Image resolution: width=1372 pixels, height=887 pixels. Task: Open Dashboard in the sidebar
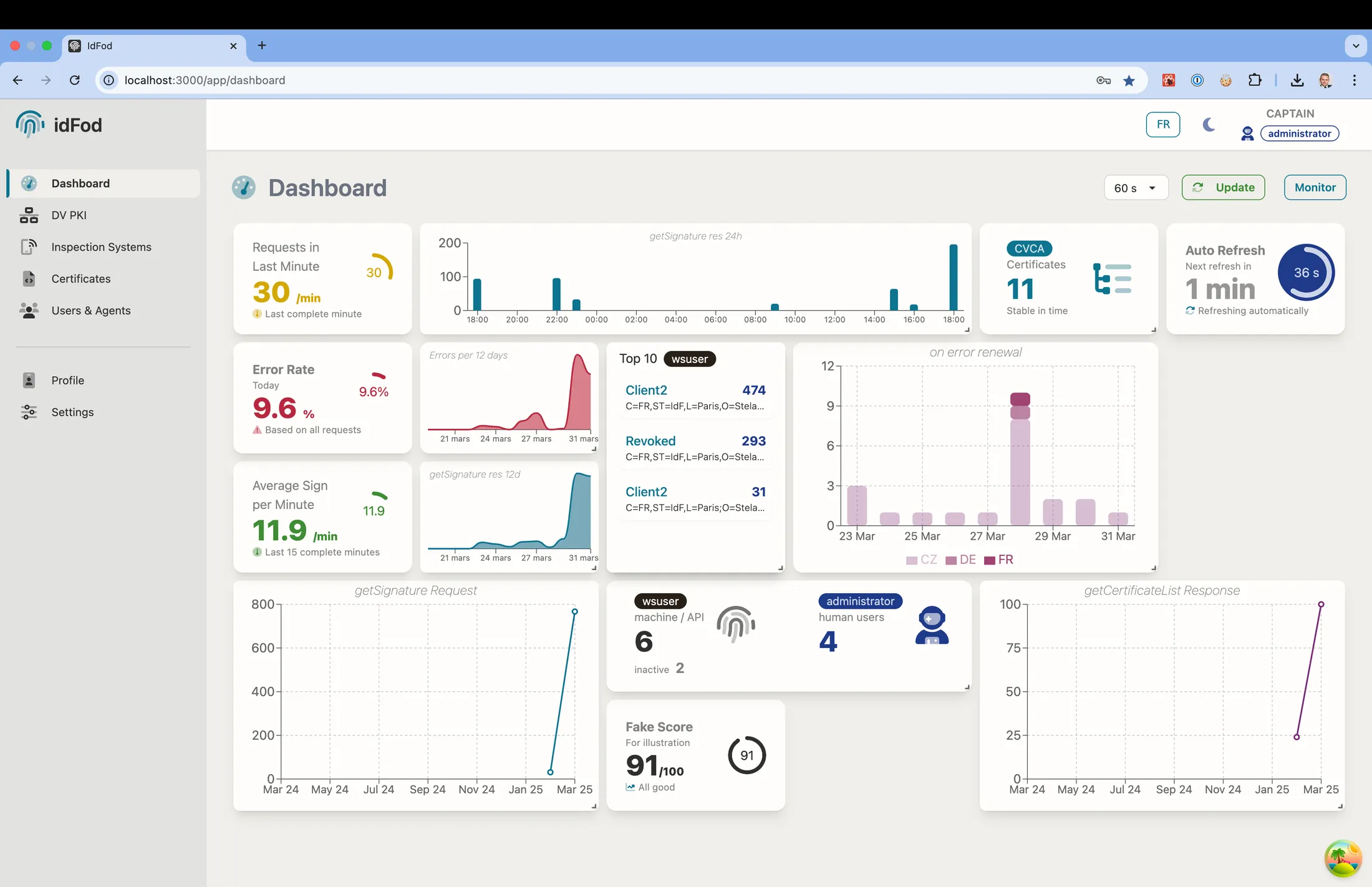tap(104, 183)
